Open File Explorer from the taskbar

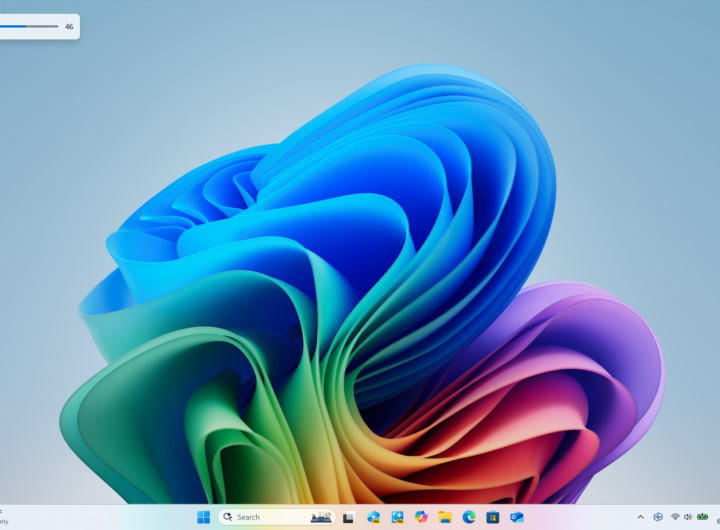[445, 517]
